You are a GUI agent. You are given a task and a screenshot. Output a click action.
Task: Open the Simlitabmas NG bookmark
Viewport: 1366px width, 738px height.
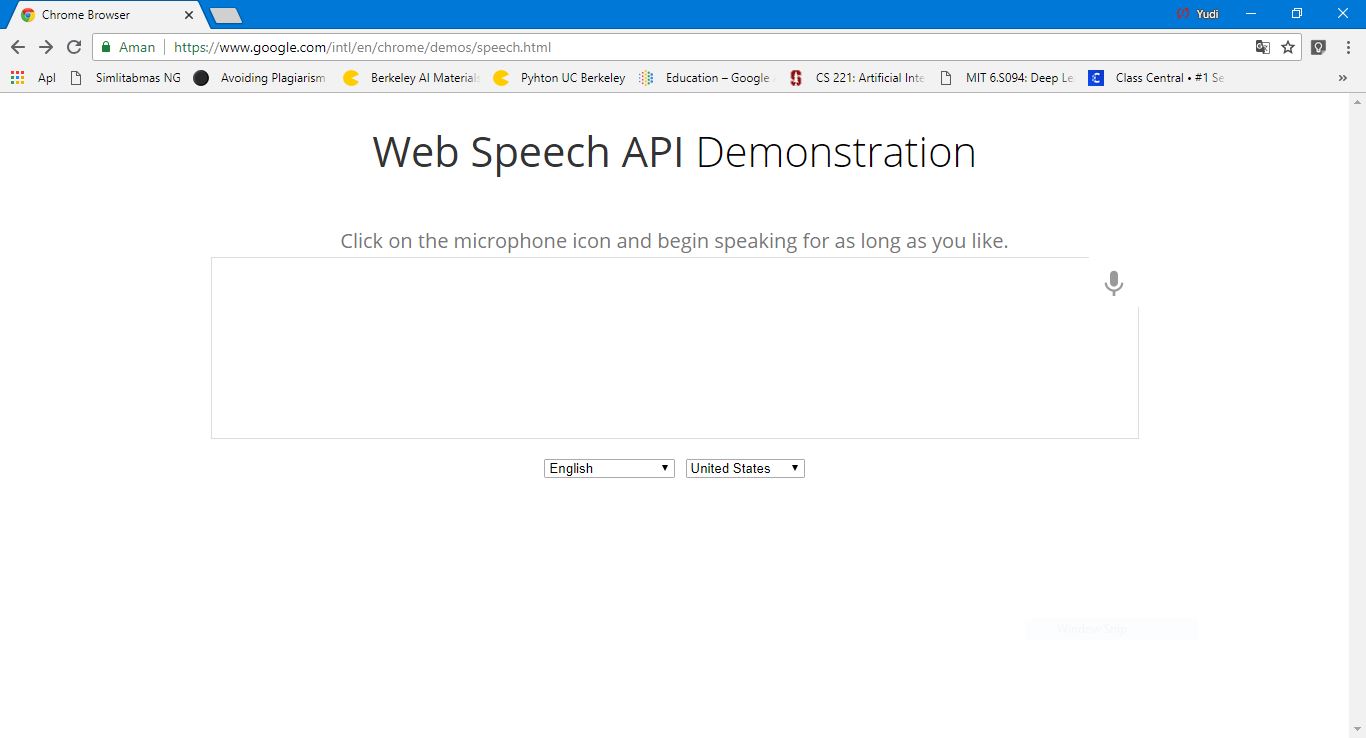pos(125,77)
